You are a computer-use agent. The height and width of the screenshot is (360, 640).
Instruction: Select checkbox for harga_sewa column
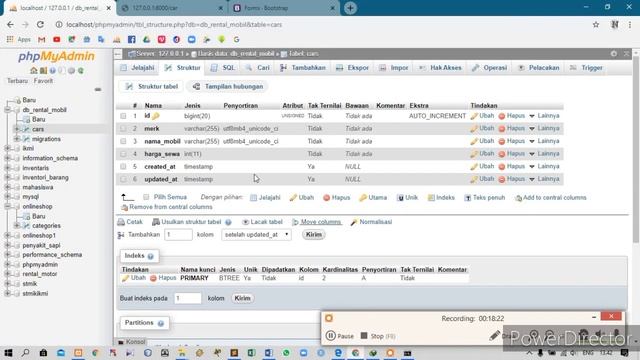(x=123, y=154)
